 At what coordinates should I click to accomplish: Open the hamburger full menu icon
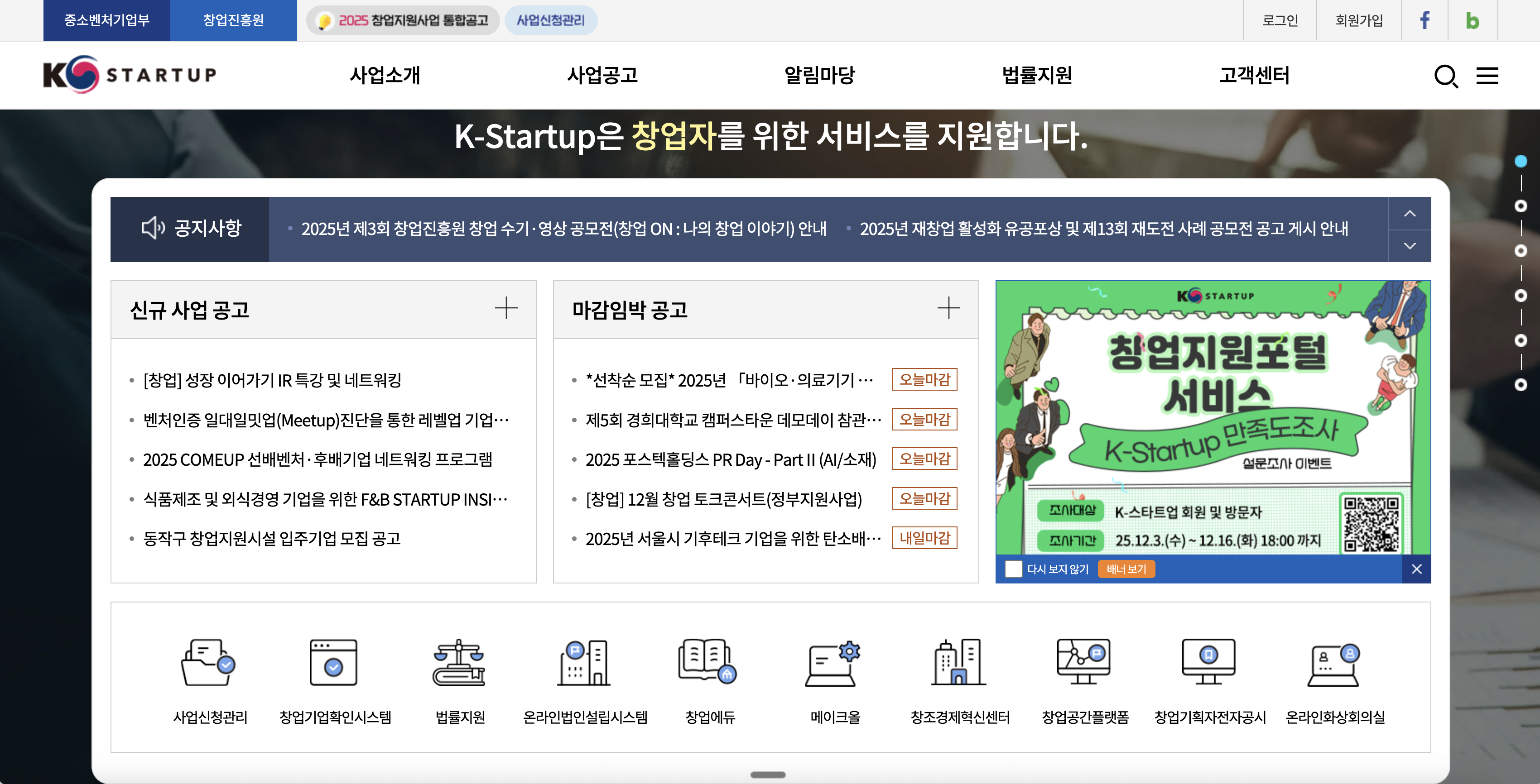pos(1487,76)
